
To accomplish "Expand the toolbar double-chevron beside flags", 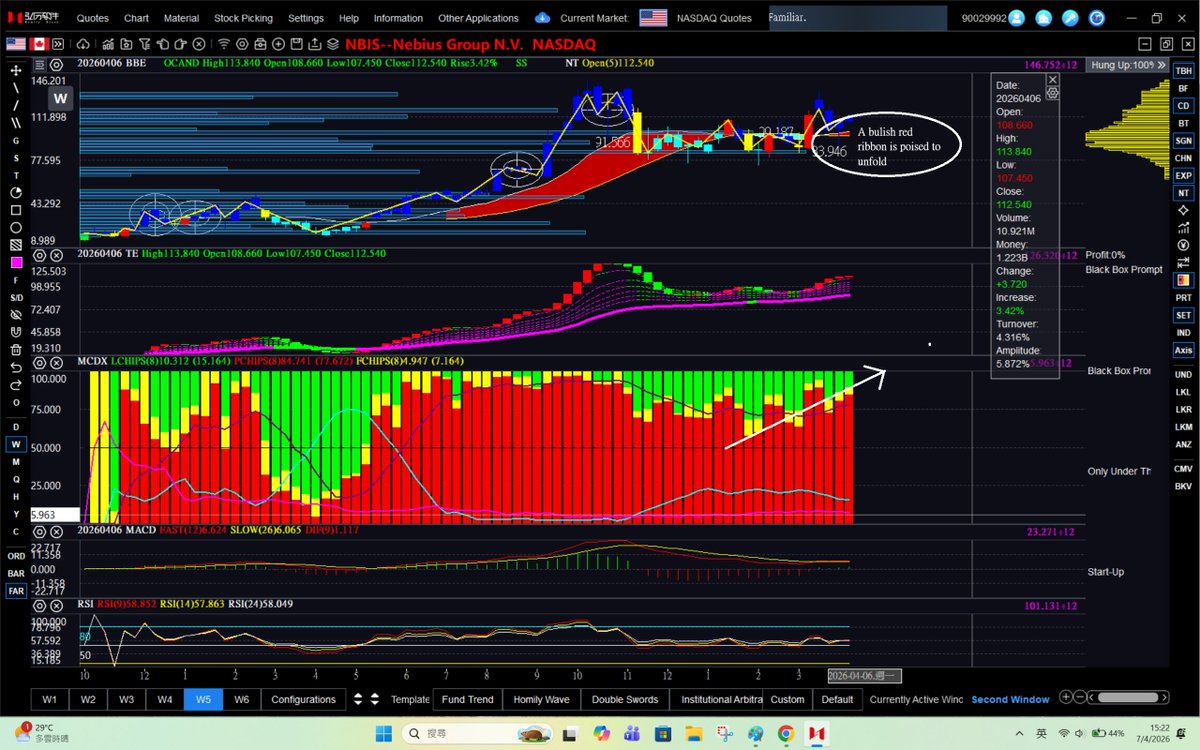I will point(59,44).
